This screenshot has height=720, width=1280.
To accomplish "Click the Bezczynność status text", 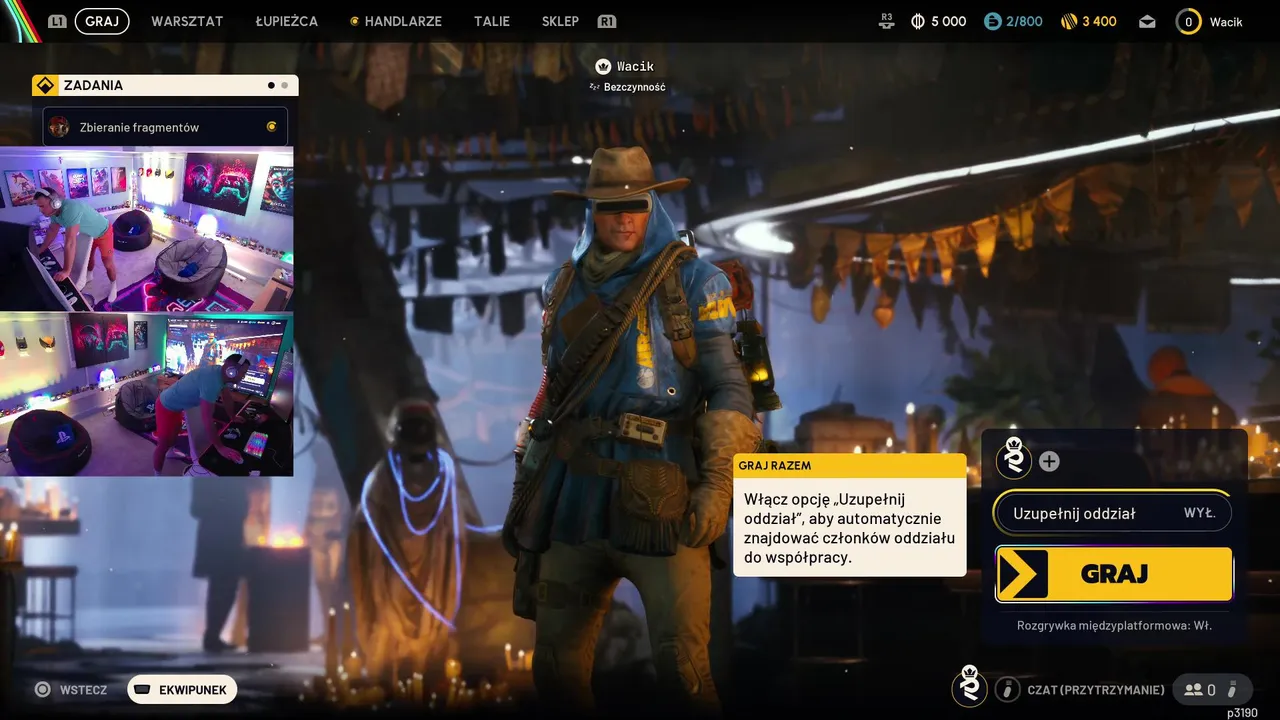I will tap(634, 87).
